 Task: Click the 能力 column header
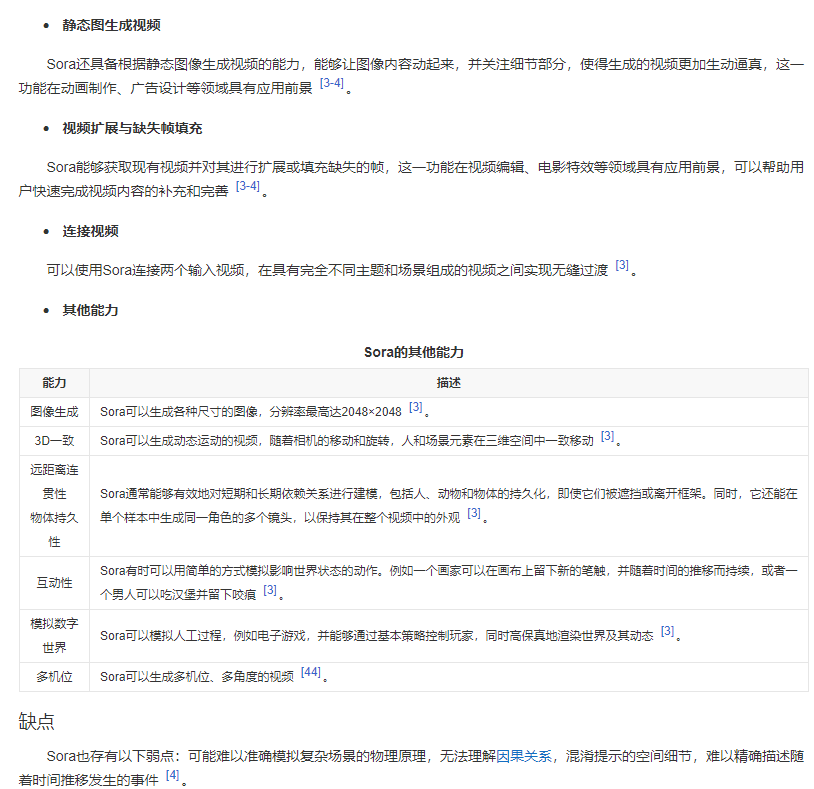click(55, 383)
